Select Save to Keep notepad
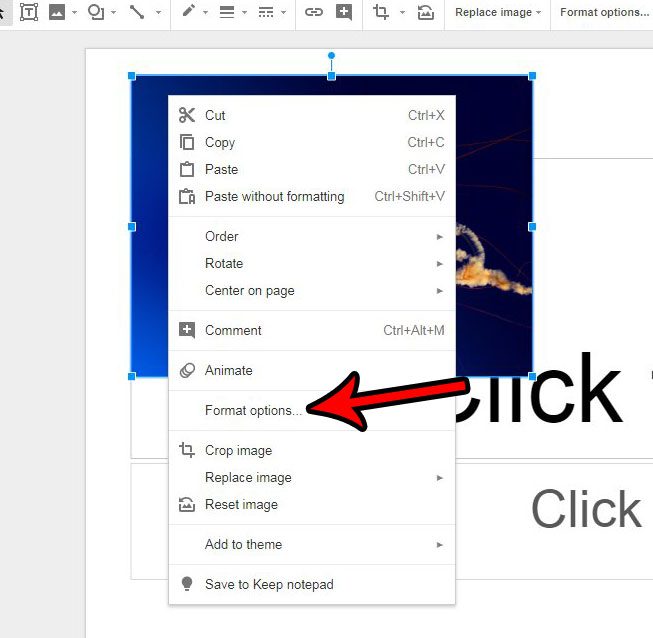This screenshot has height=638, width=653. [x=312, y=585]
